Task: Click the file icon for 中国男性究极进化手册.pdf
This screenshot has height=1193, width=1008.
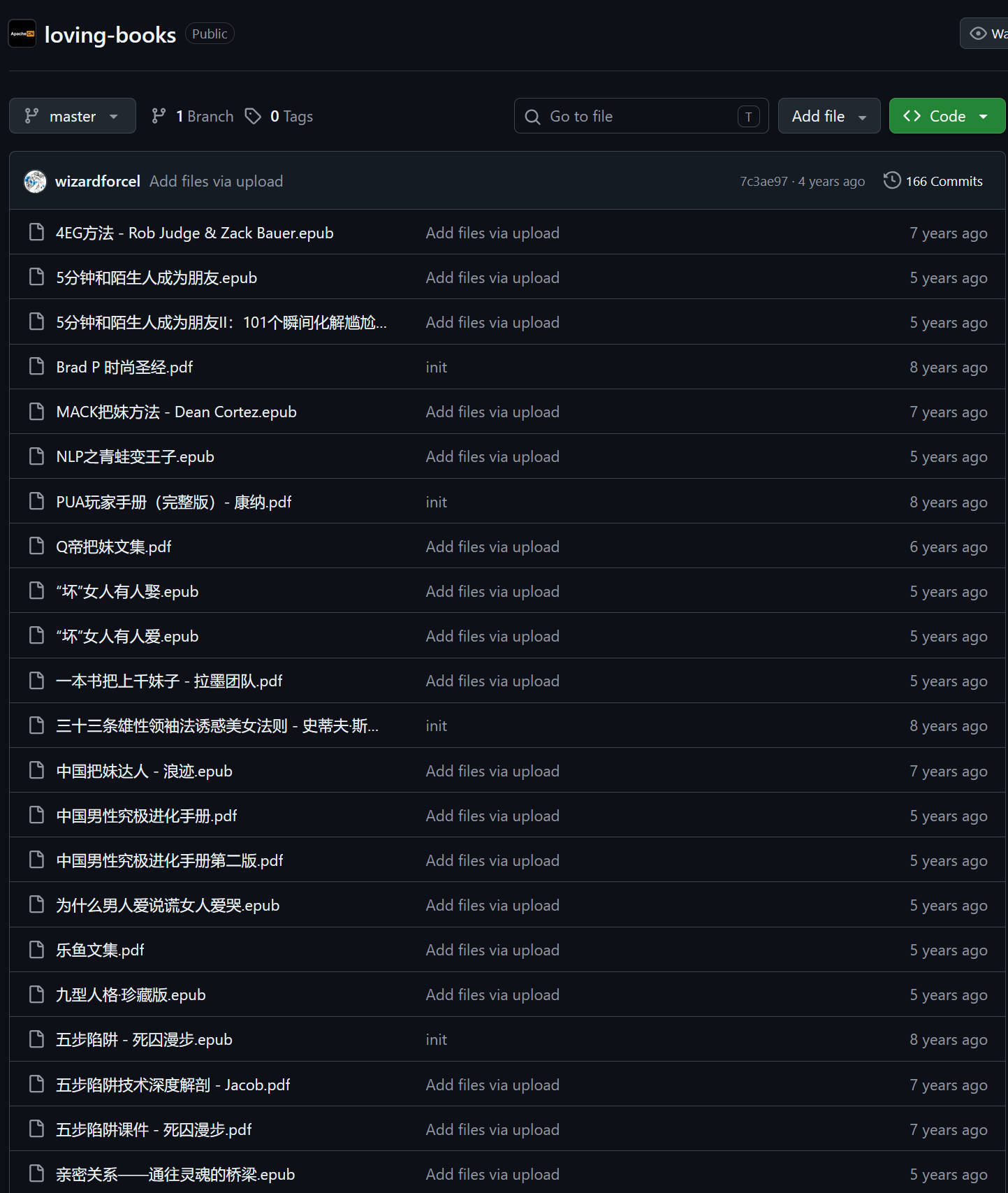Action: 36,816
